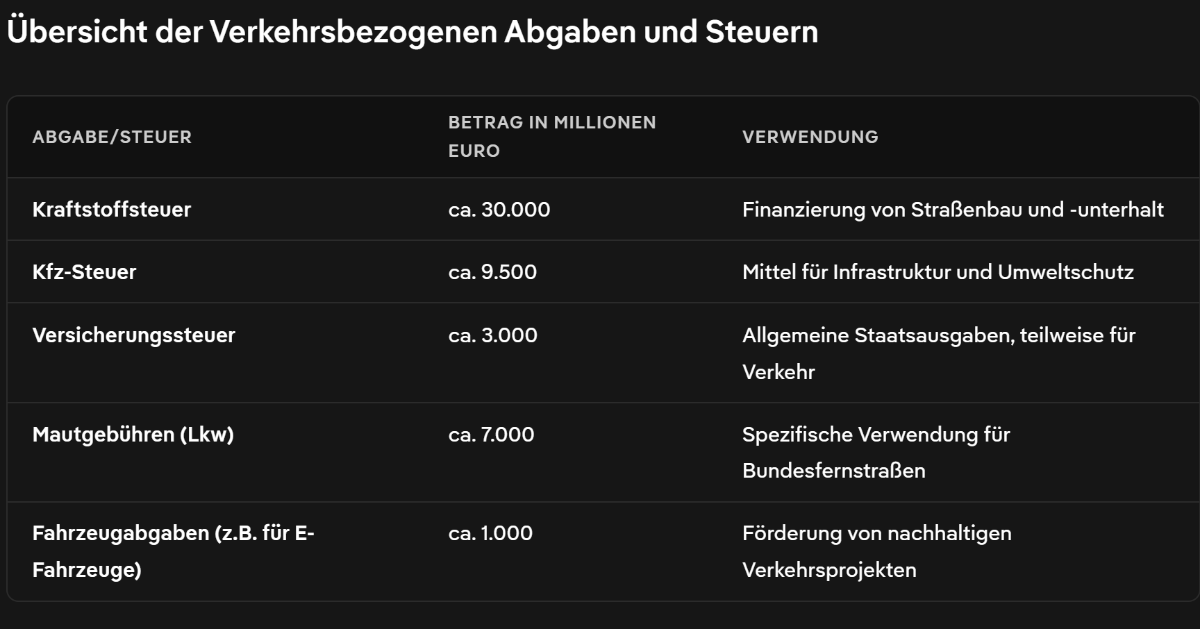The image size is (1200, 629).
Task: Click the amount 'ca. 7.000'
Action: pyautogui.click(x=491, y=435)
